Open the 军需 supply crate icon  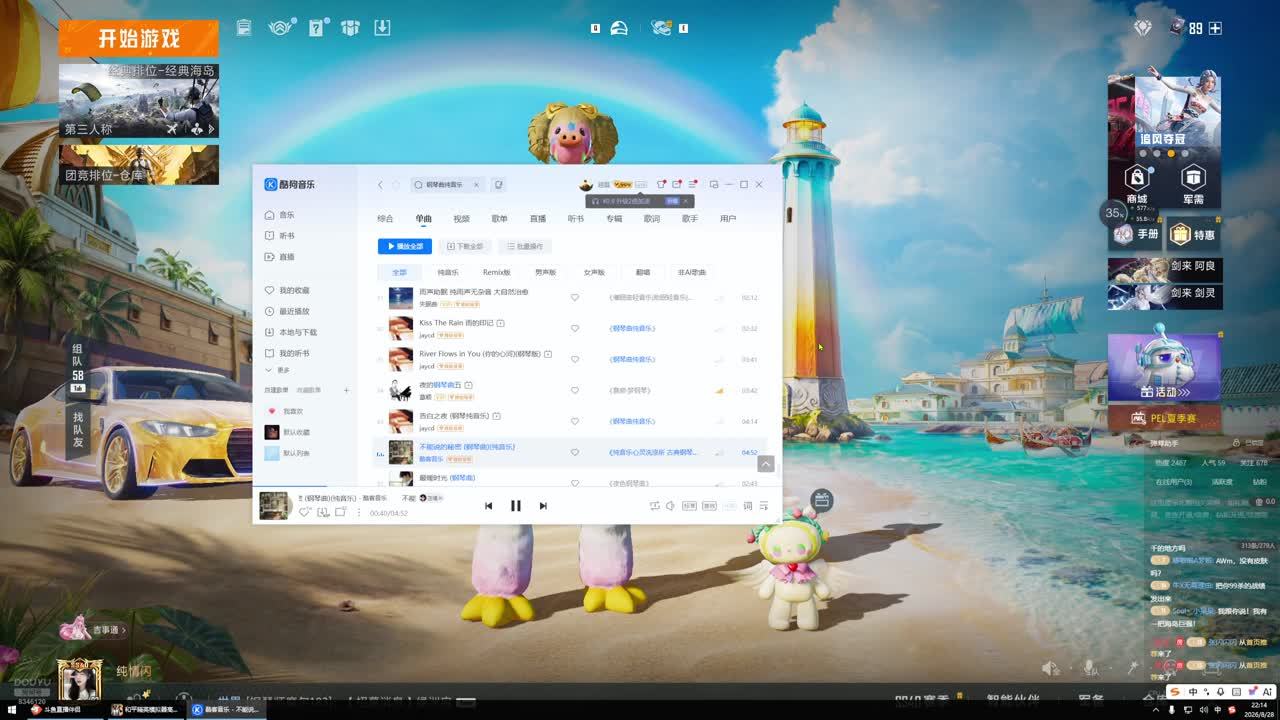pyautogui.click(x=1193, y=184)
